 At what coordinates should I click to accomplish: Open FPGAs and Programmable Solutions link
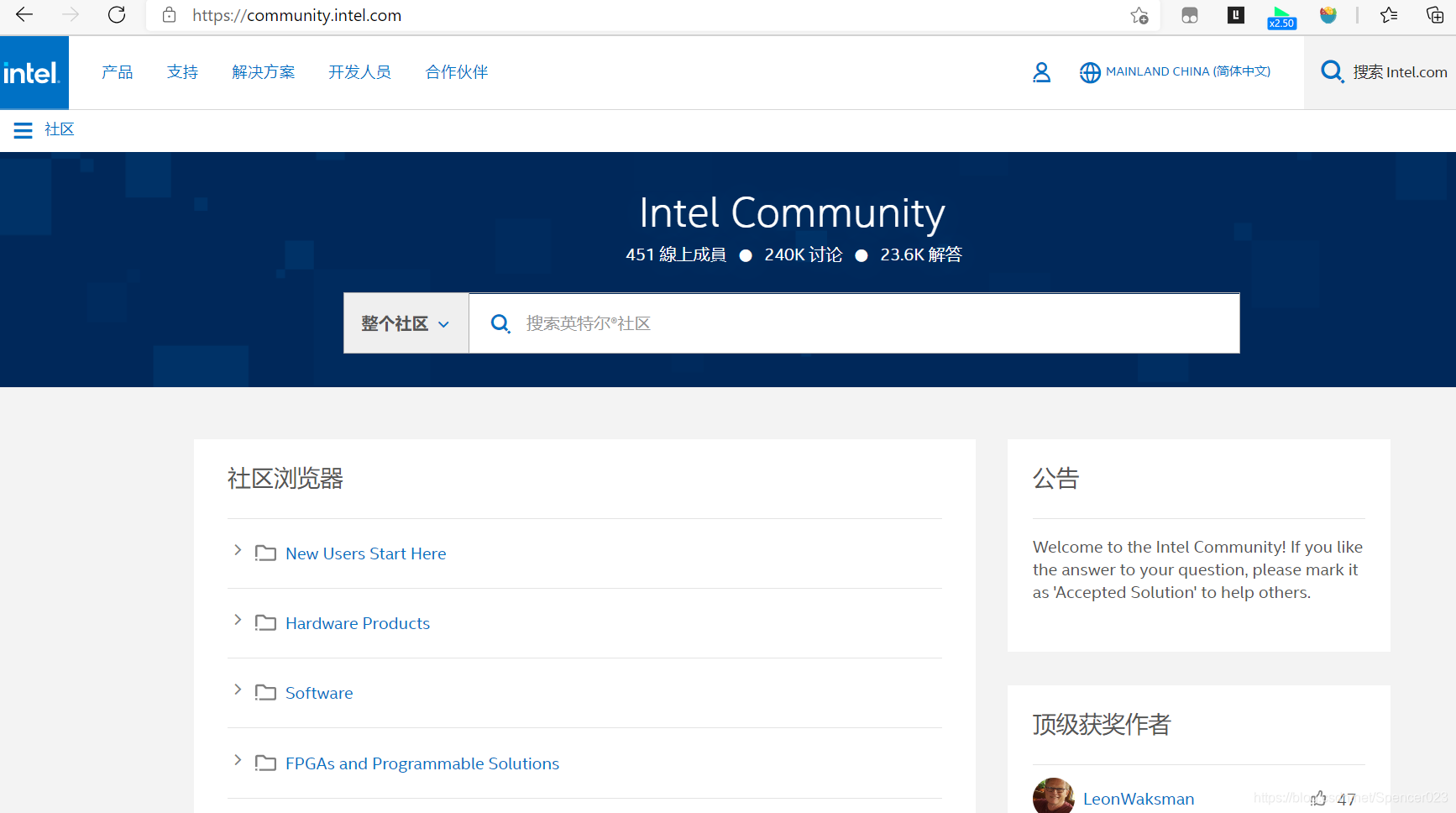point(422,763)
